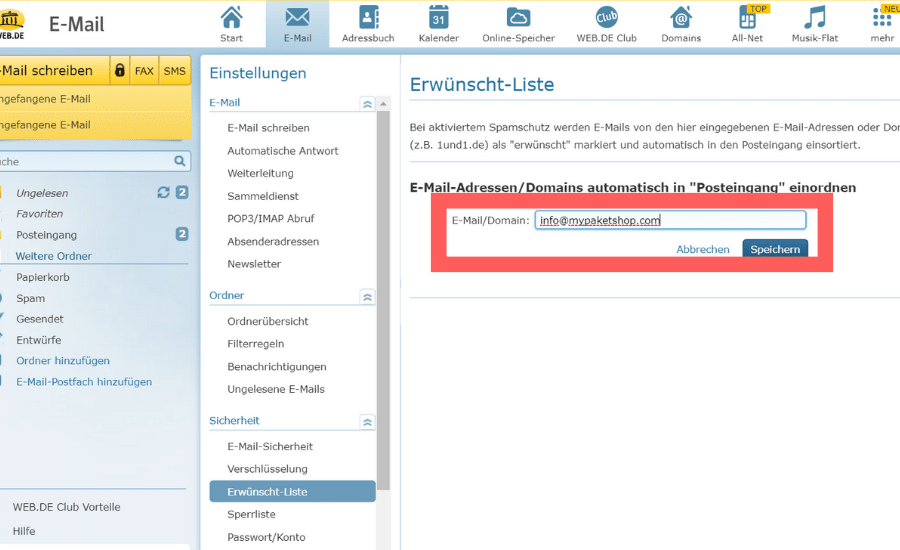Open the Kalender icon

(438, 18)
